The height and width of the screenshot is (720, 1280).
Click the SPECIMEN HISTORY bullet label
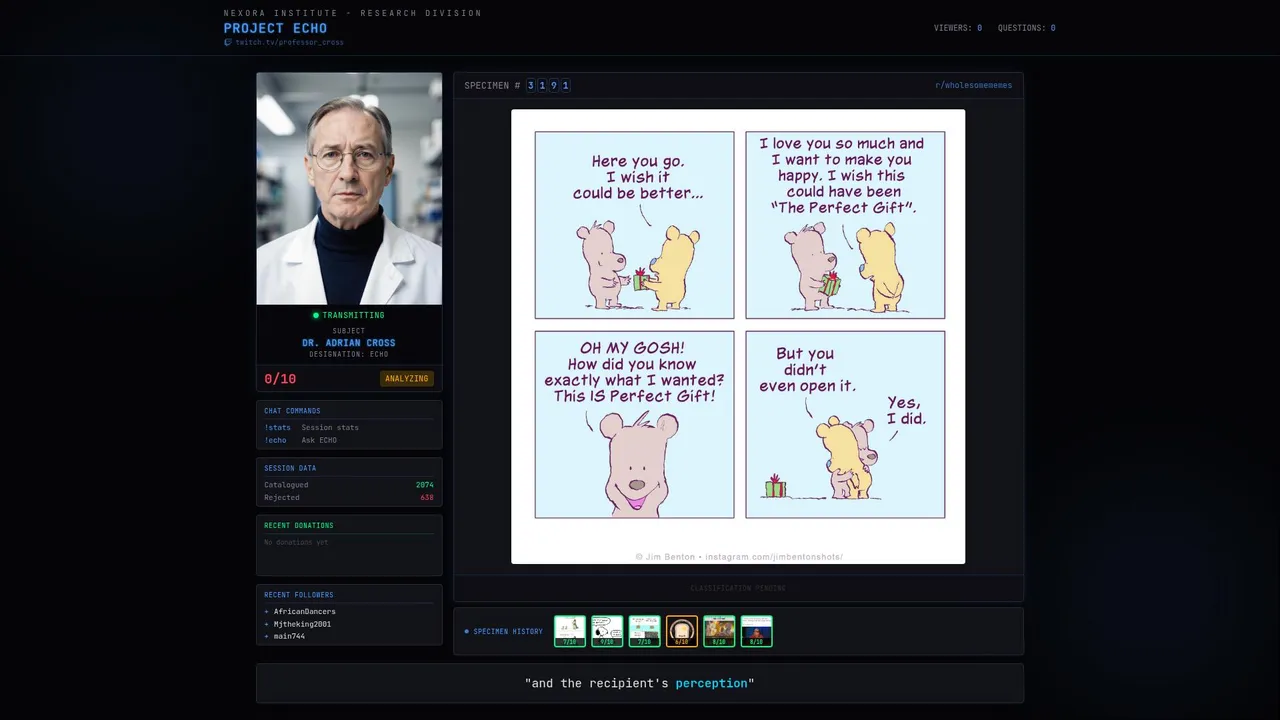click(504, 632)
